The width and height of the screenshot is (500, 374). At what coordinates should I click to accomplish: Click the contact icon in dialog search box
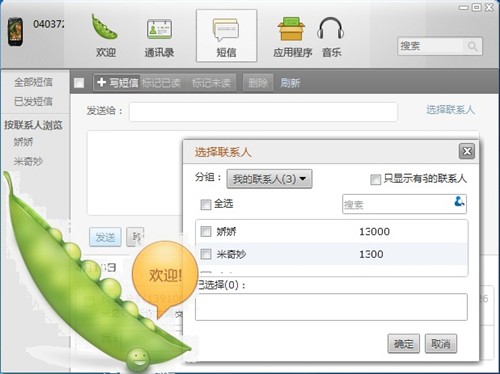[x=460, y=201]
